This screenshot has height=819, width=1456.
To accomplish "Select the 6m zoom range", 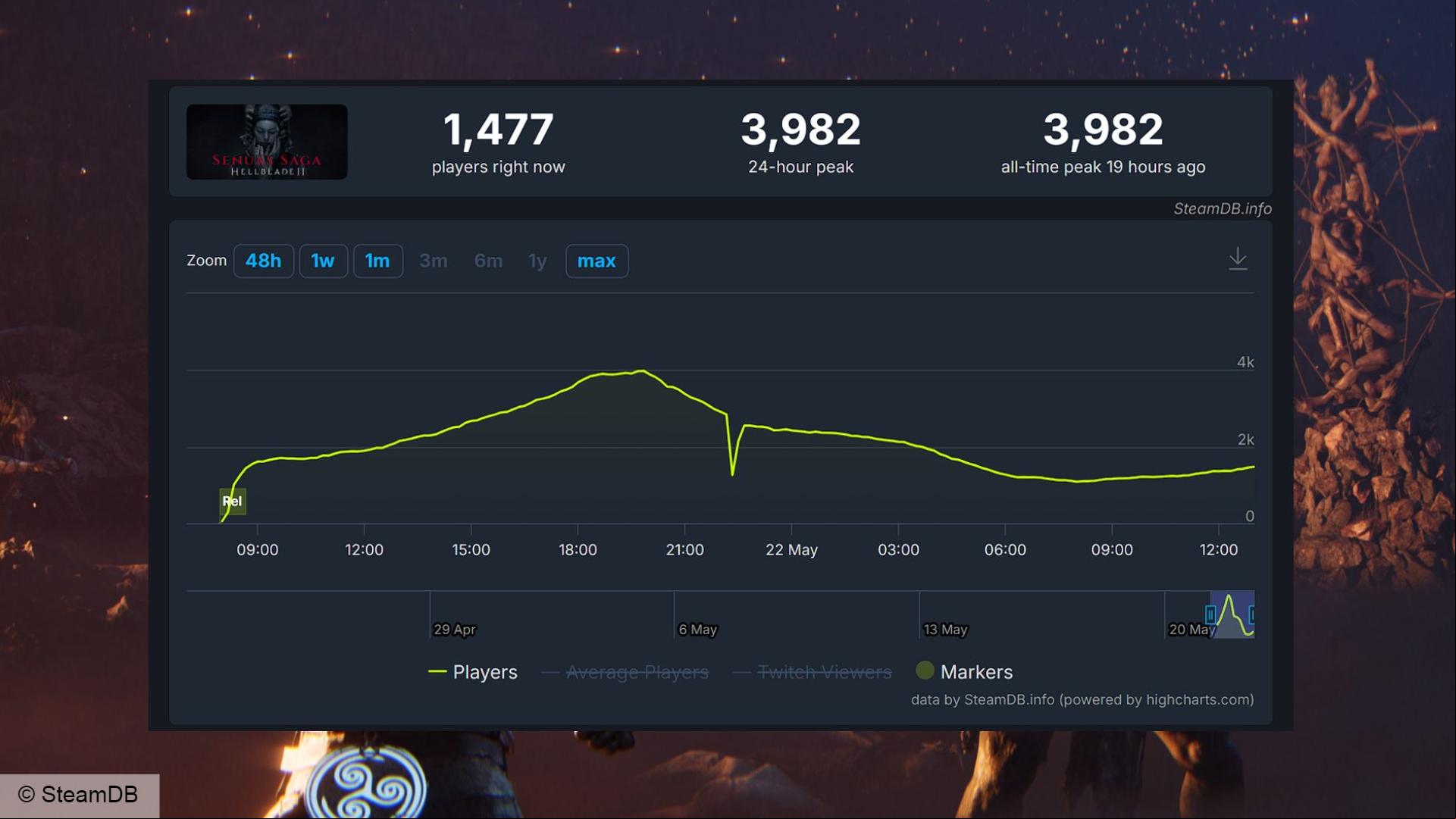I will point(488,261).
